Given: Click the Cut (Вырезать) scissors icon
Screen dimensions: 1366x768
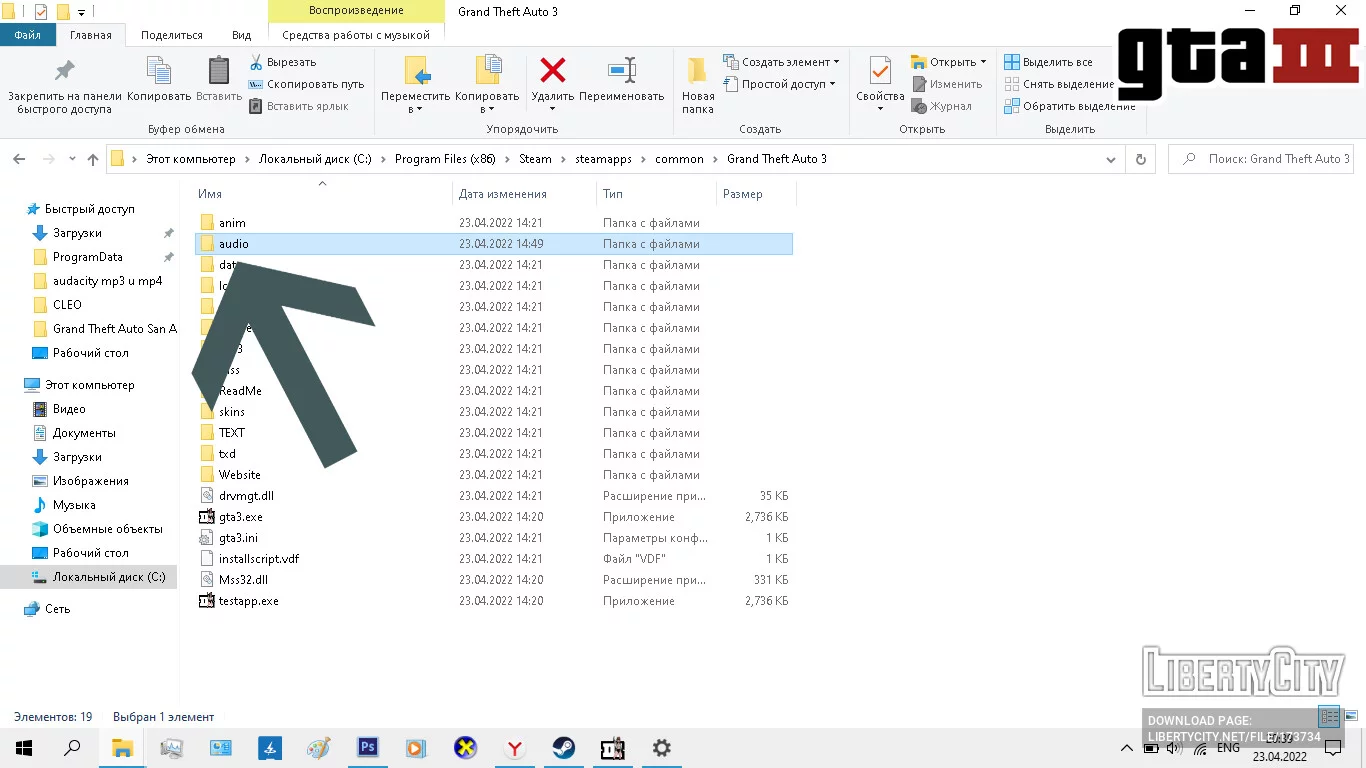Looking at the screenshot, I should pos(256,62).
